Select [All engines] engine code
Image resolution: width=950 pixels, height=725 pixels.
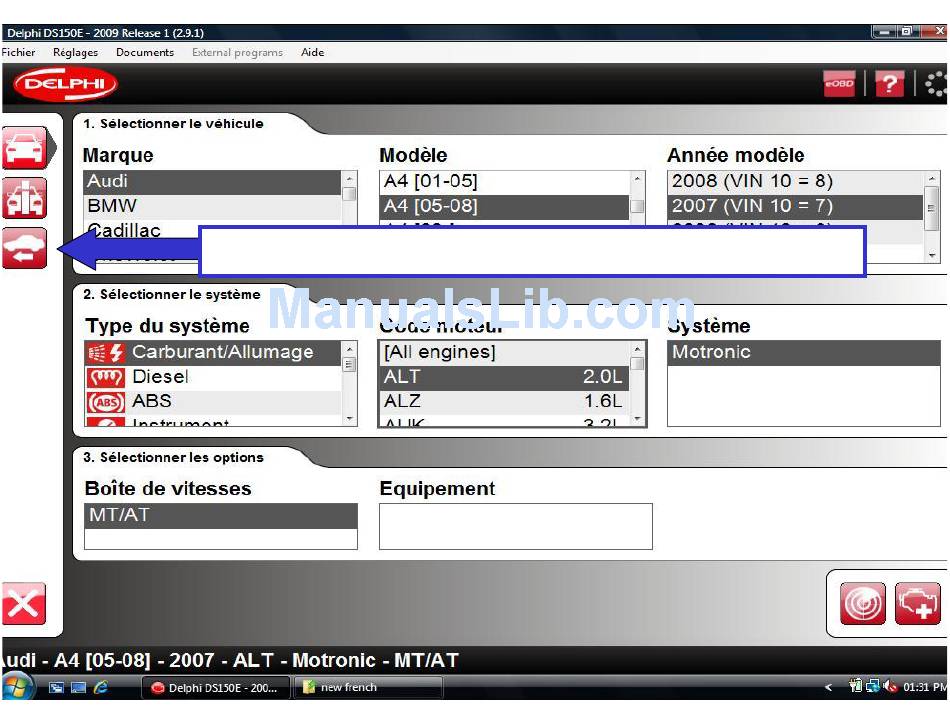point(505,353)
